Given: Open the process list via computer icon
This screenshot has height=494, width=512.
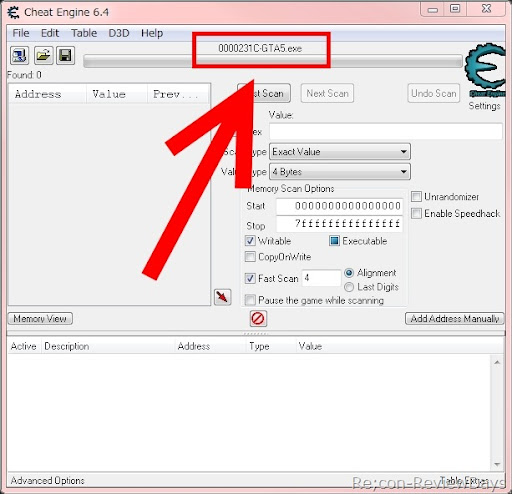Looking at the screenshot, I should (20, 55).
